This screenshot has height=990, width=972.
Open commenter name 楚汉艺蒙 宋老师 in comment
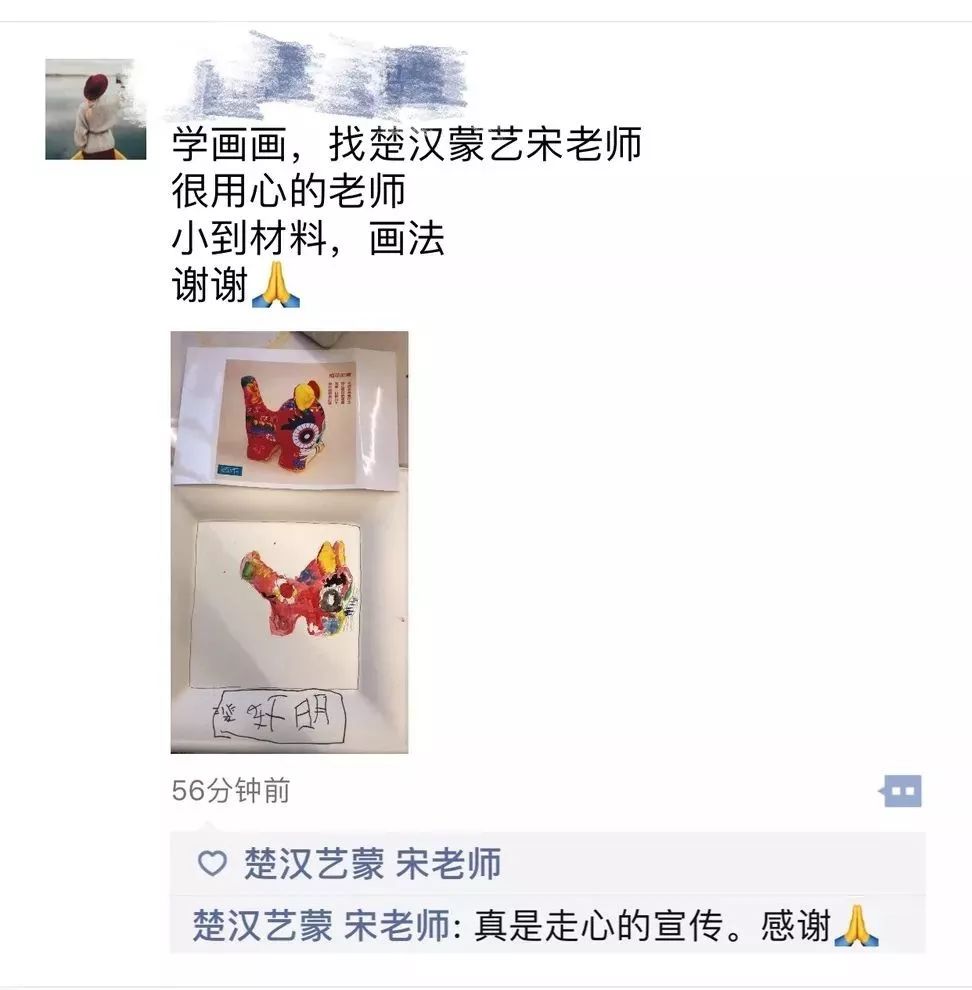pyautogui.click(x=321, y=926)
